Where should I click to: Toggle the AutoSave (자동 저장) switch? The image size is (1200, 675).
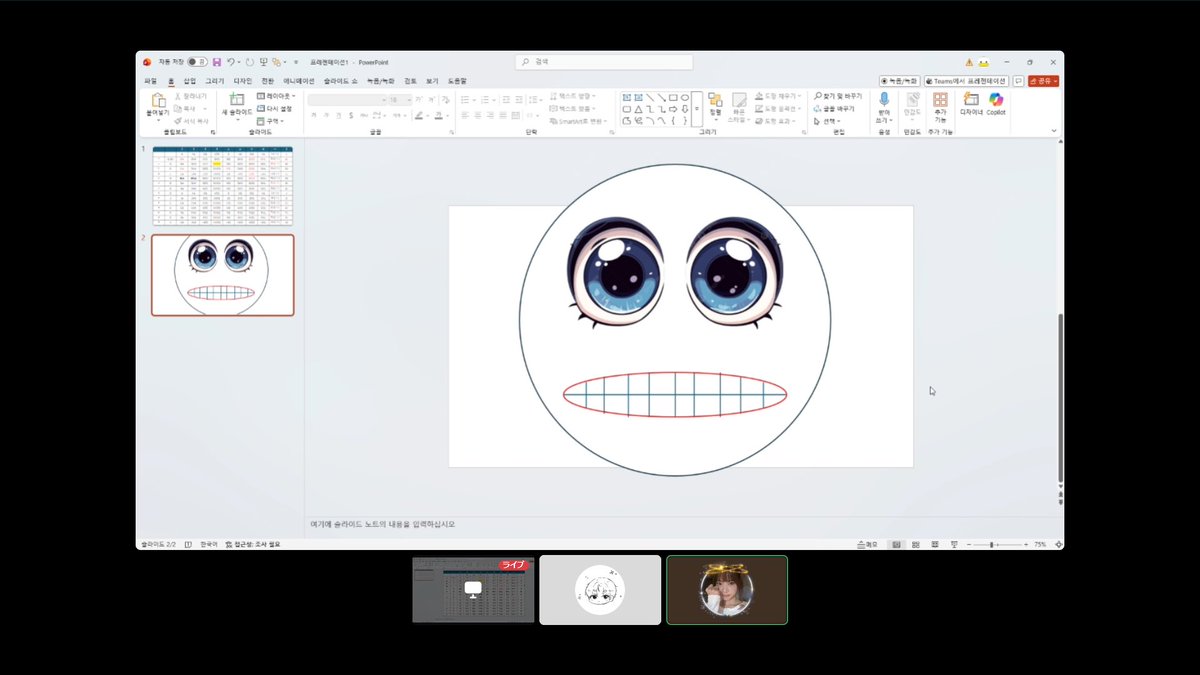pyautogui.click(x=197, y=62)
